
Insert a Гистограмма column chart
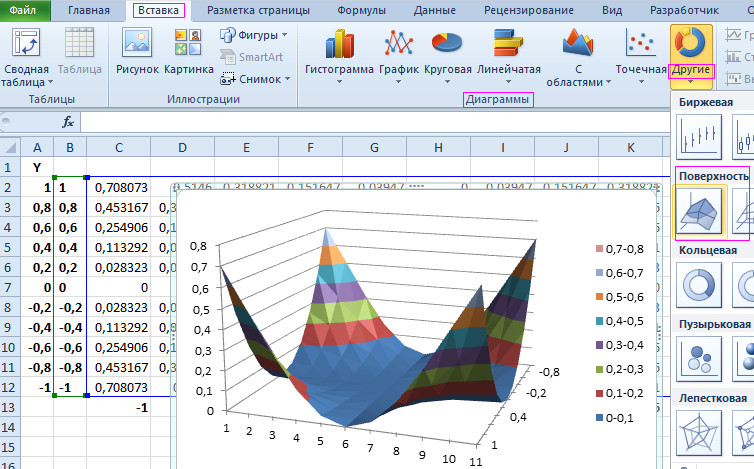[x=339, y=45]
